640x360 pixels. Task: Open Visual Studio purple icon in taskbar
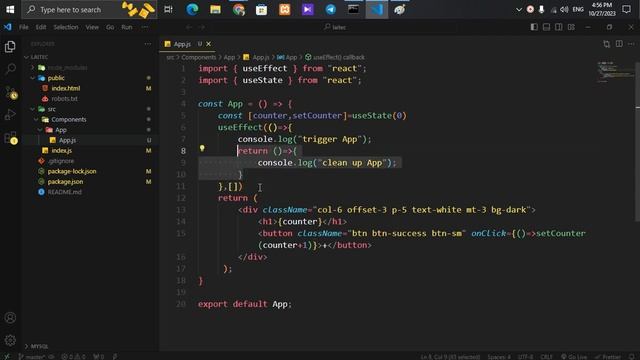pyautogui.click(x=308, y=9)
